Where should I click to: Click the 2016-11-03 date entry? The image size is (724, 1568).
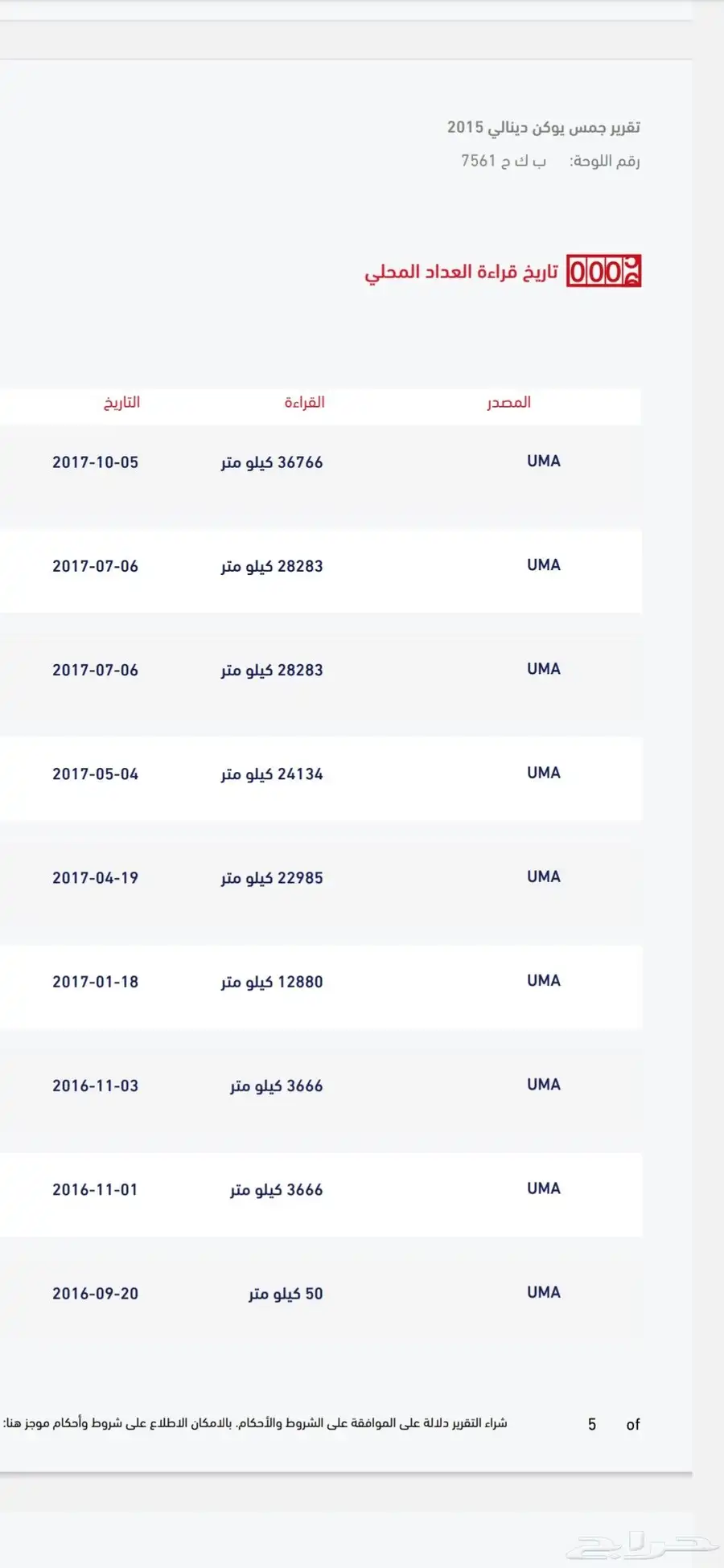click(x=96, y=1086)
